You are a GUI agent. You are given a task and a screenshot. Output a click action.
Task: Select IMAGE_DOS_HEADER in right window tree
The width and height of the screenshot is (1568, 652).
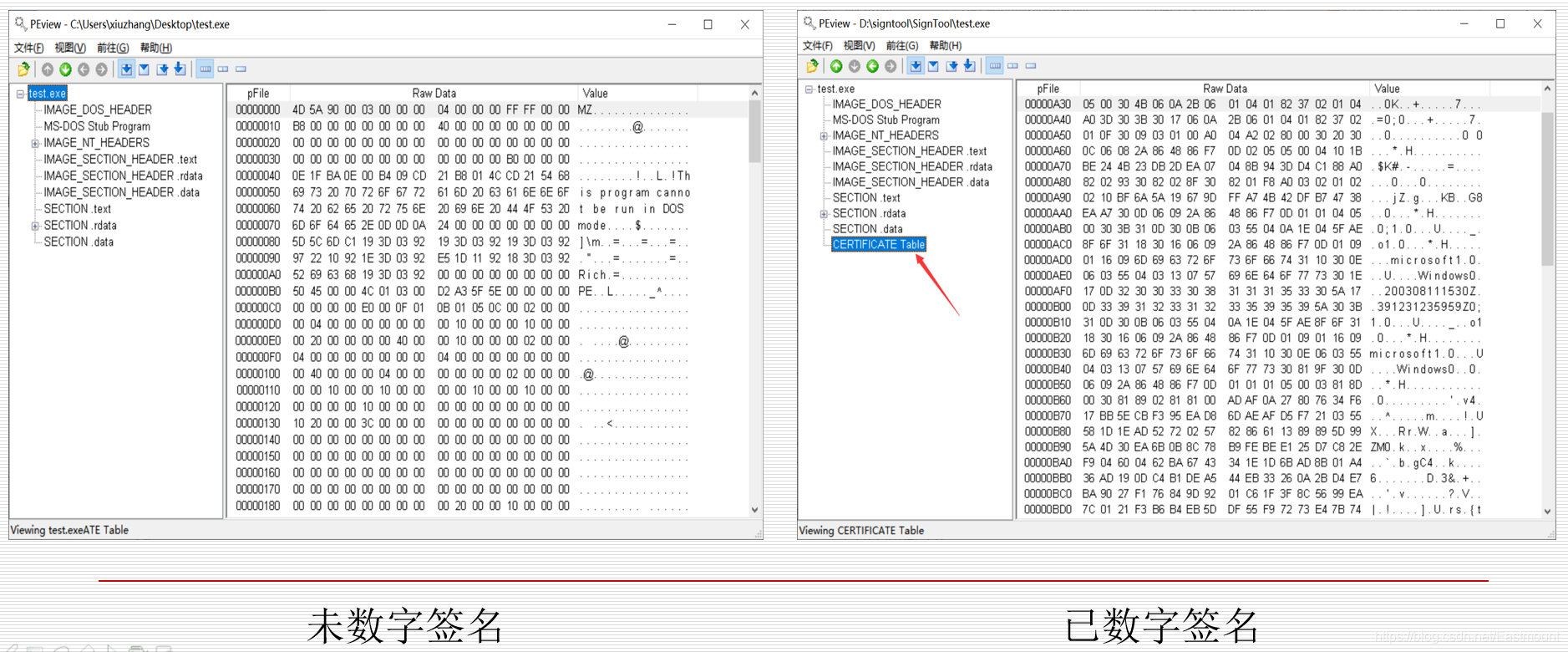pos(886,104)
